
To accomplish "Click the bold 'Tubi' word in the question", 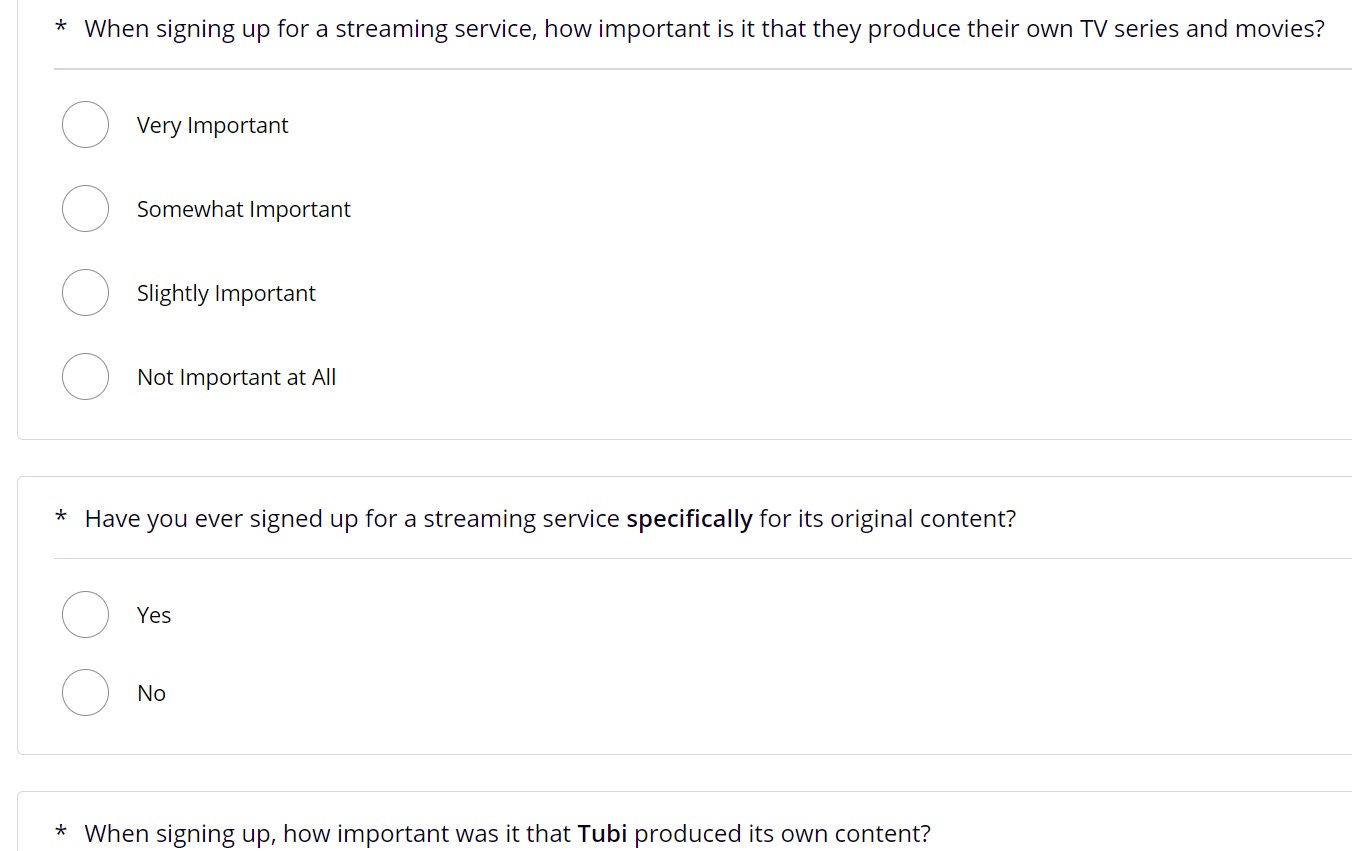I will coord(602,833).
